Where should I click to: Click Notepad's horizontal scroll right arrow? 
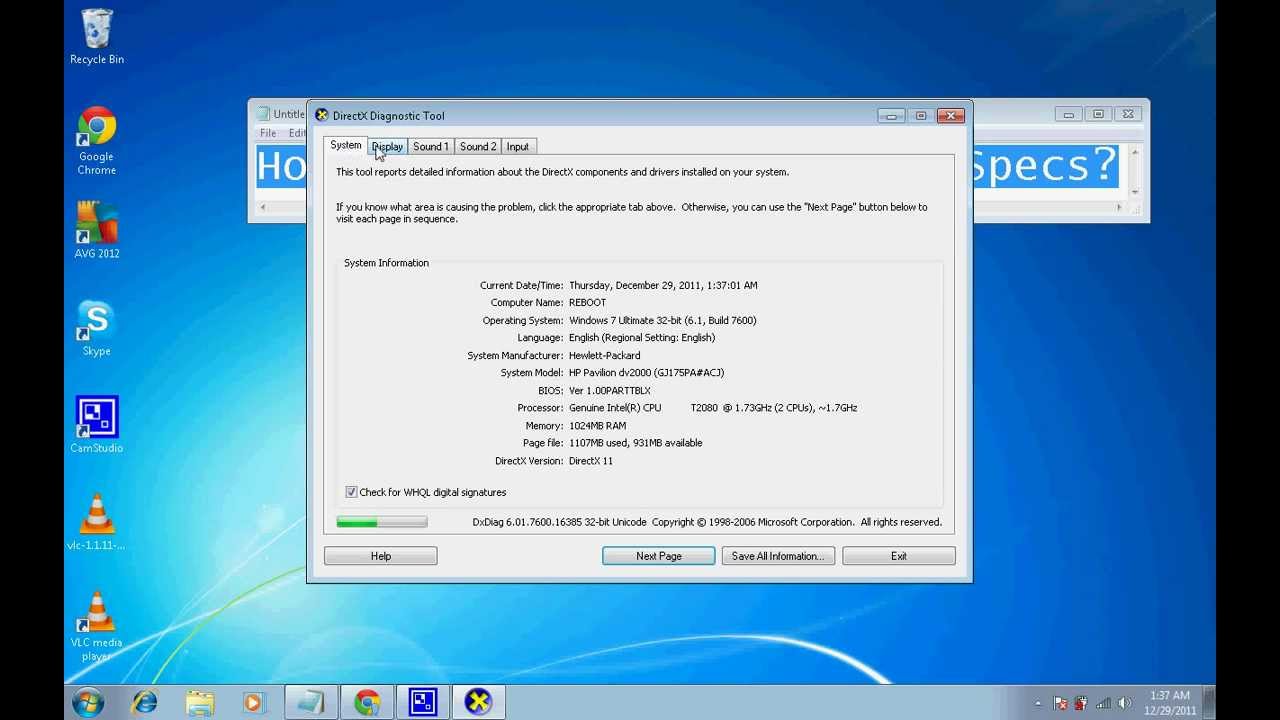click(1120, 207)
